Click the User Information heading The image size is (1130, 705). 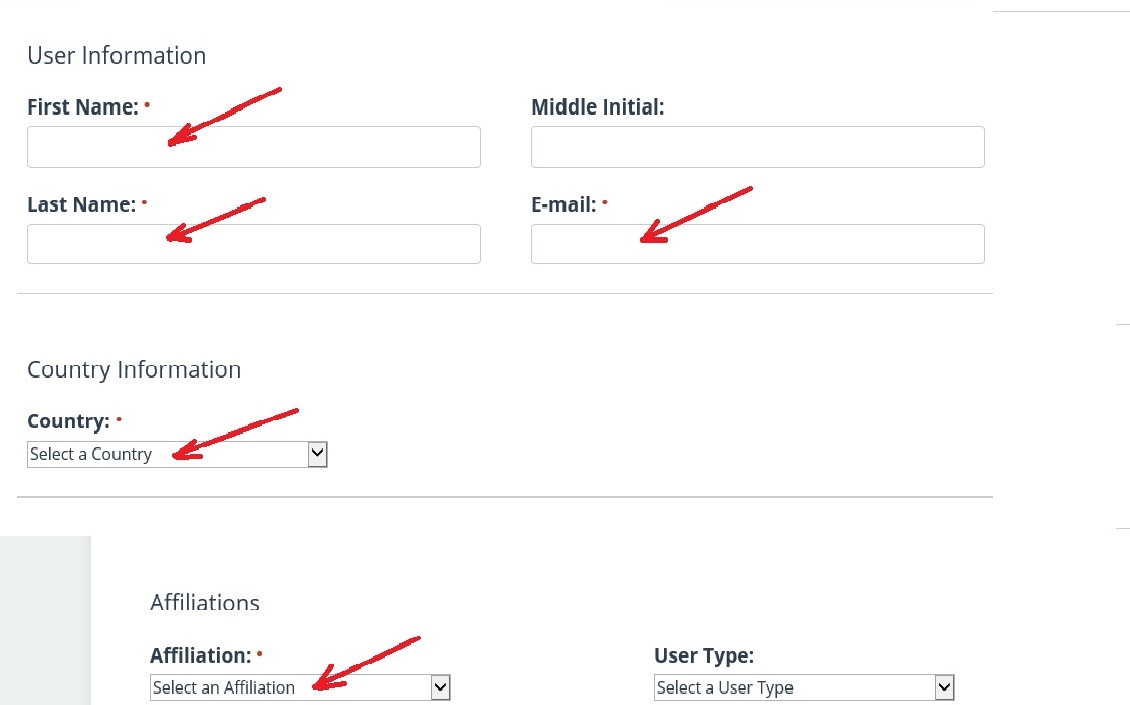click(x=116, y=56)
